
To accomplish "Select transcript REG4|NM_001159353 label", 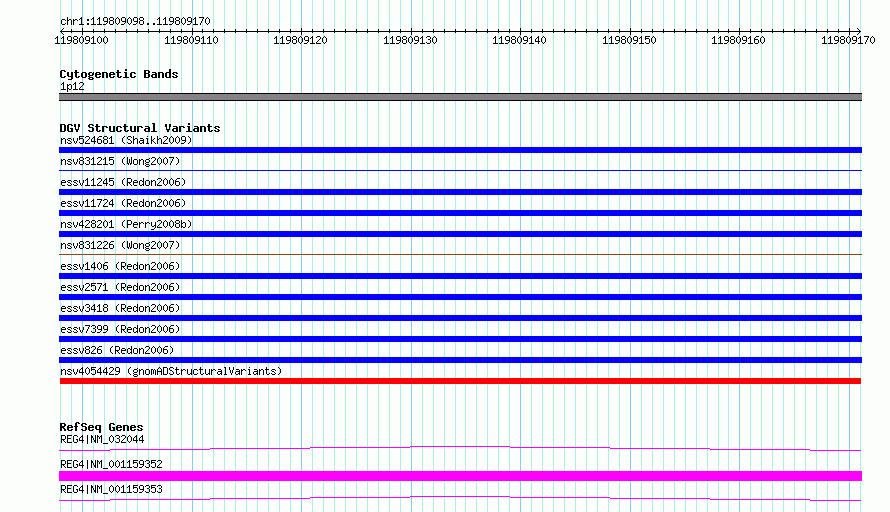I will tap(111, 489).
